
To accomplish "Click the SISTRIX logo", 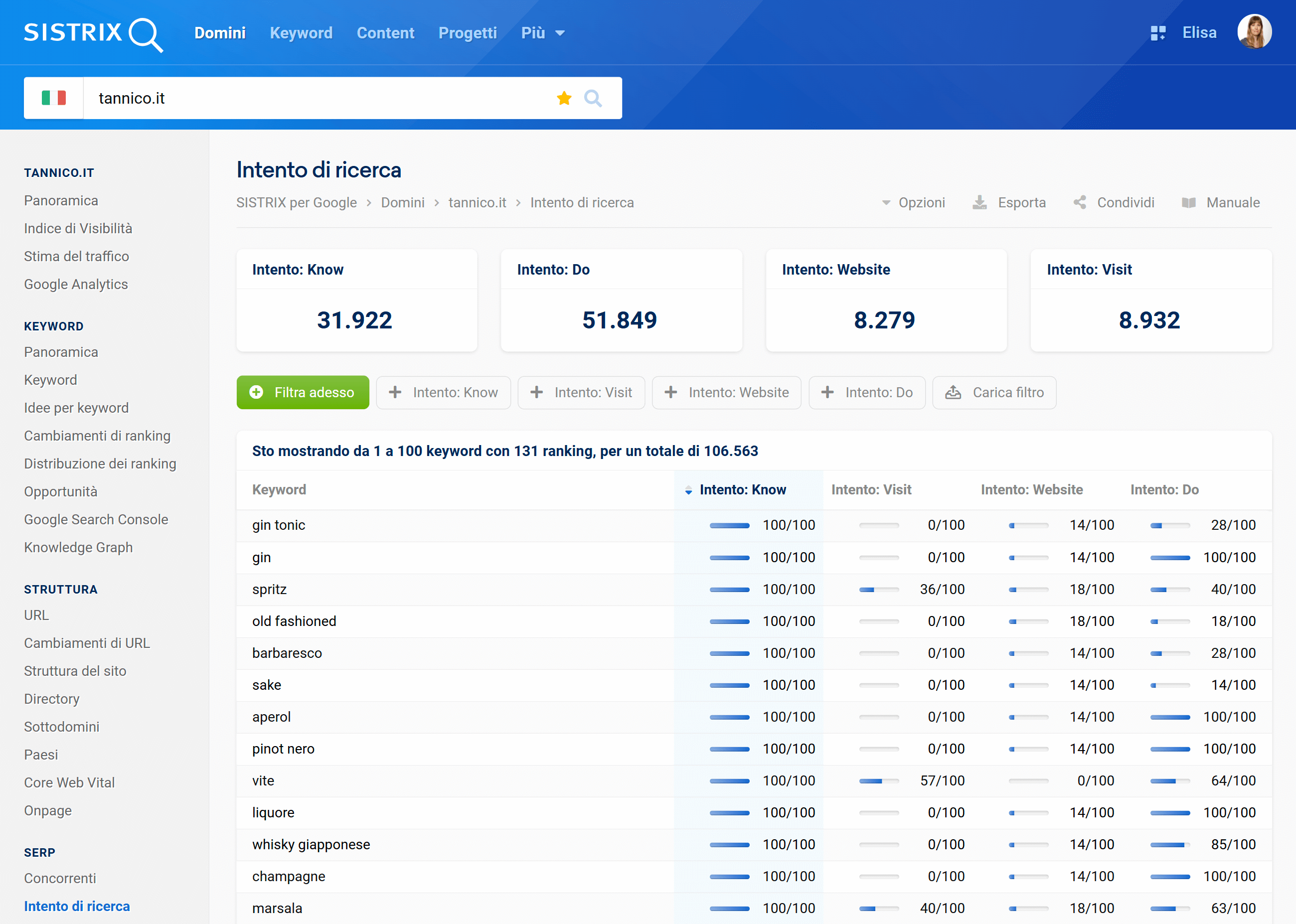I will coord(93,33).
